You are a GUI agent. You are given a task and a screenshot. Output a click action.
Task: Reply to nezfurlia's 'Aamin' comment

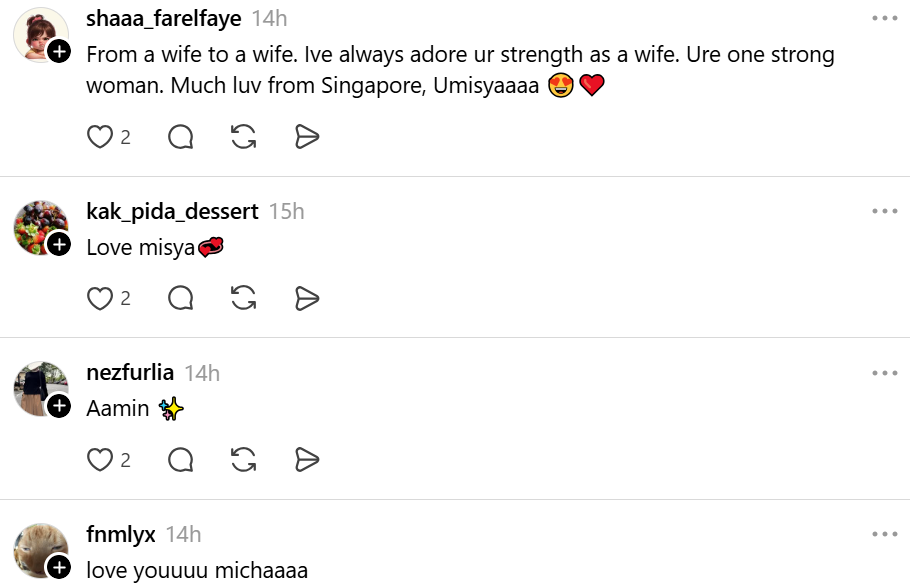[x=180, y=460]
